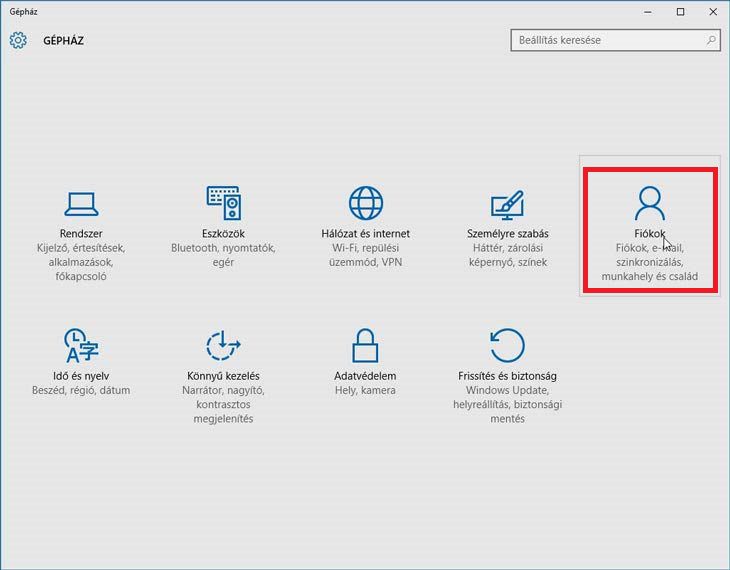Open the Könnyű kezelés label text

(x=223, y=376)
